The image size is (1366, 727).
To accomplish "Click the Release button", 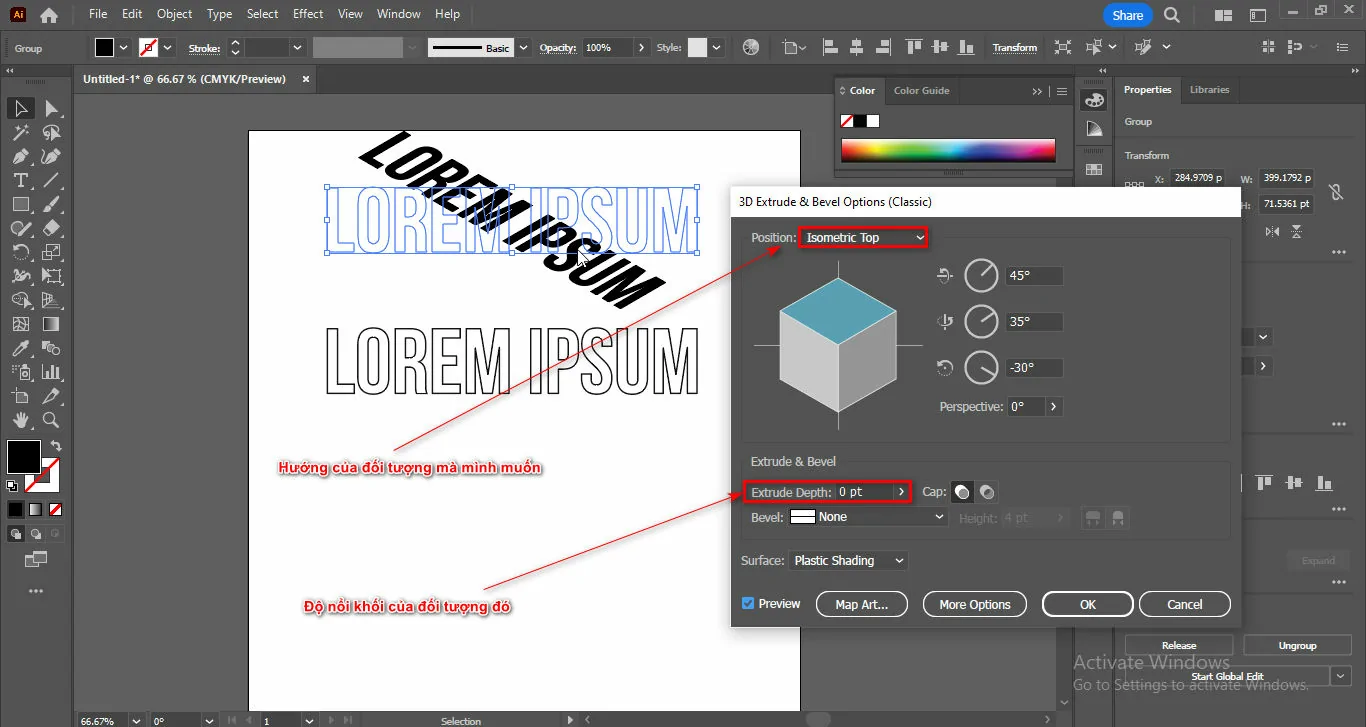I will coord(1179,644).
